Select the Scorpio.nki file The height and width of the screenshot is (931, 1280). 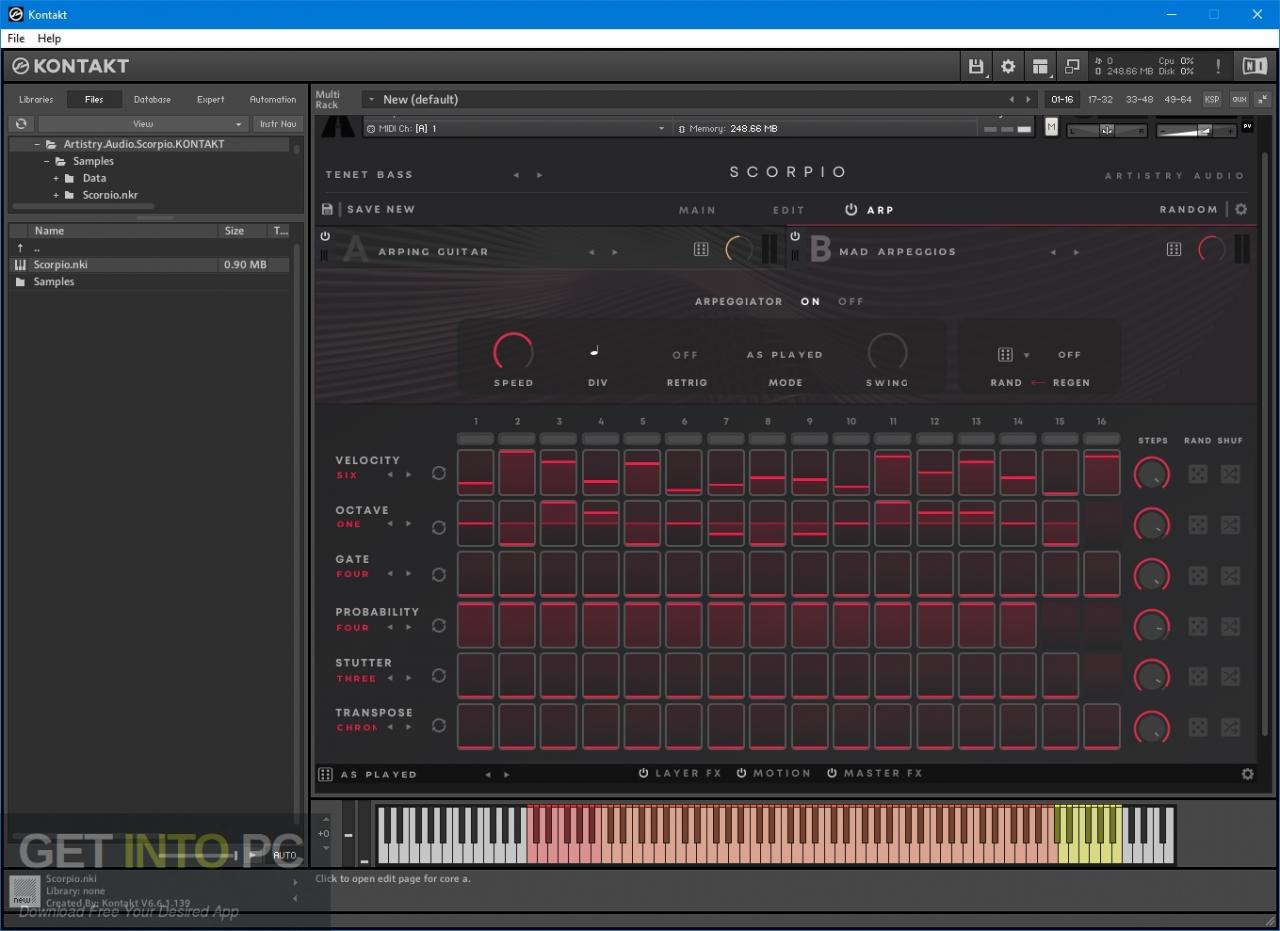151,265
